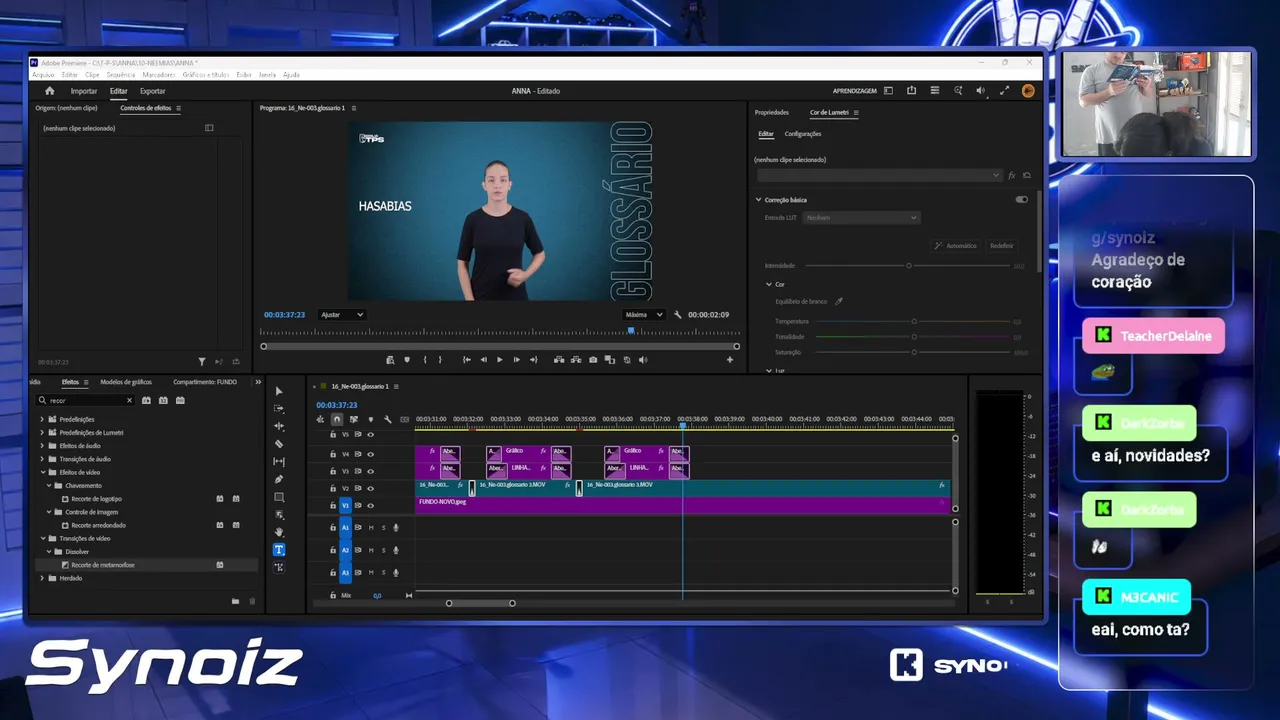Adjust the Saturação slider handle

[914, 352]
